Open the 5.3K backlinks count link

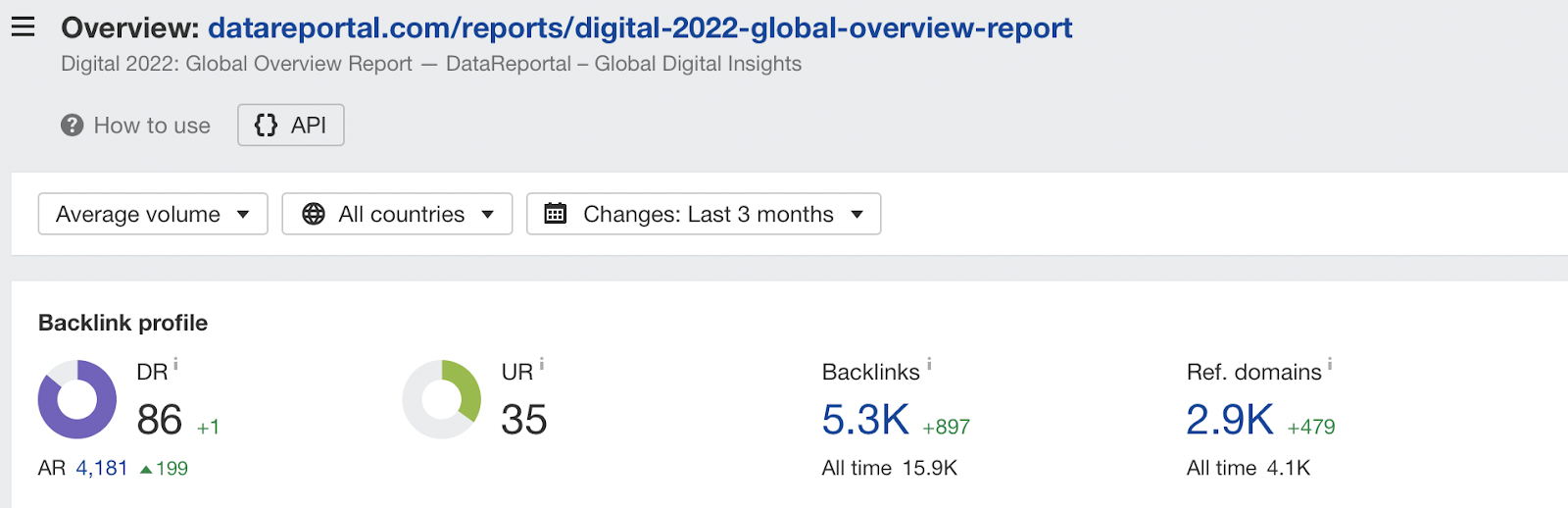[865, 420]
